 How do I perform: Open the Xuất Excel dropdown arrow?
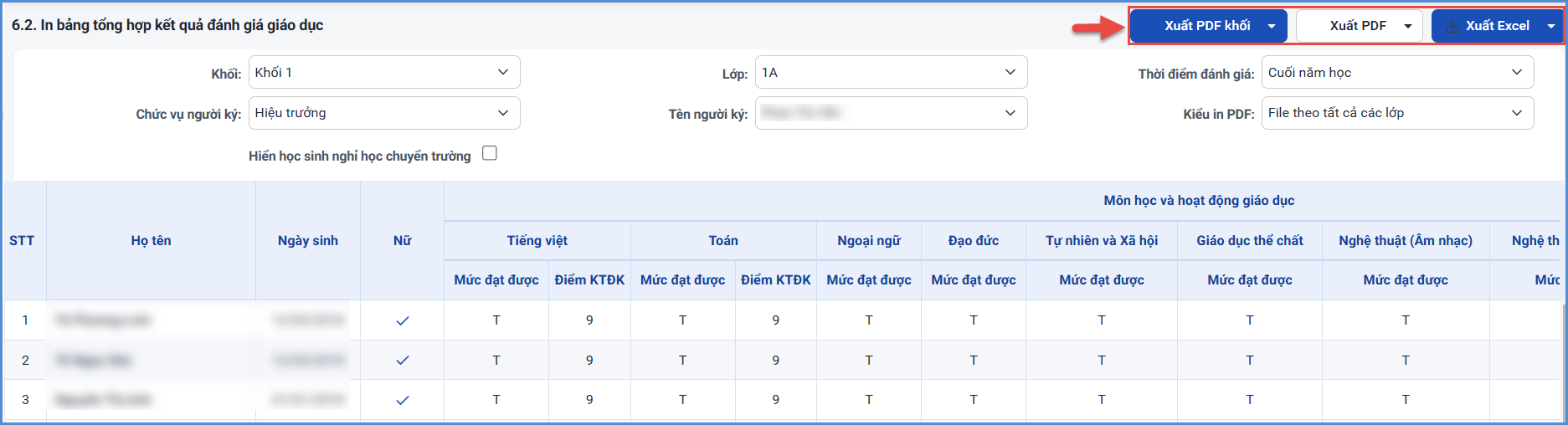pos(1551,26)
